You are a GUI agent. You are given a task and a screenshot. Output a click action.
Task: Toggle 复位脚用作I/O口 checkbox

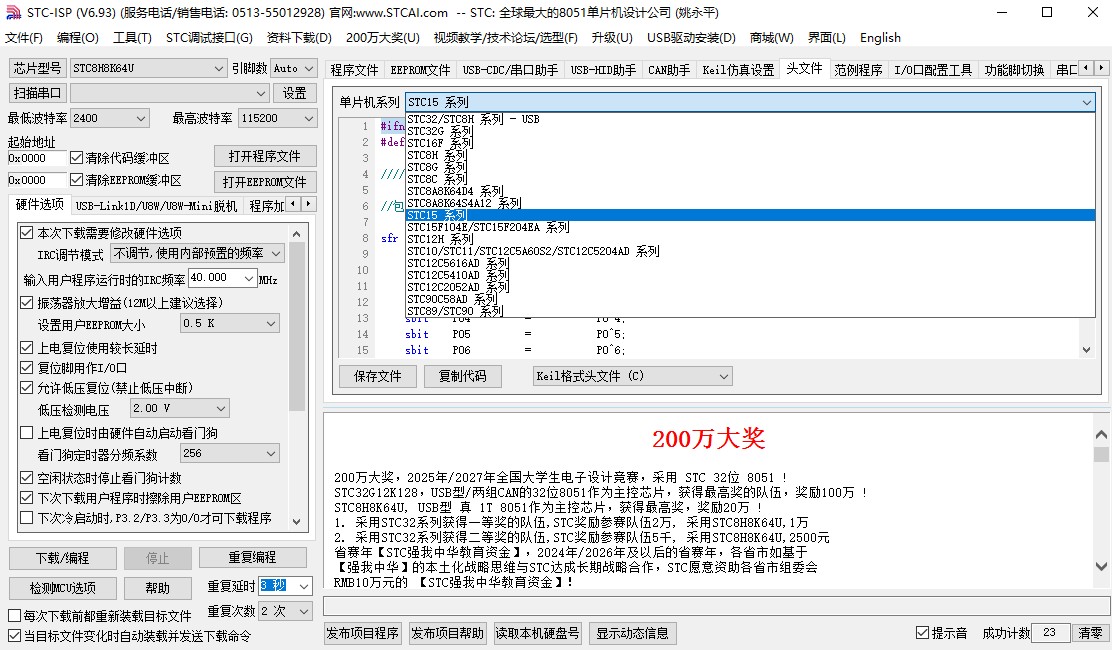(27, 368)
